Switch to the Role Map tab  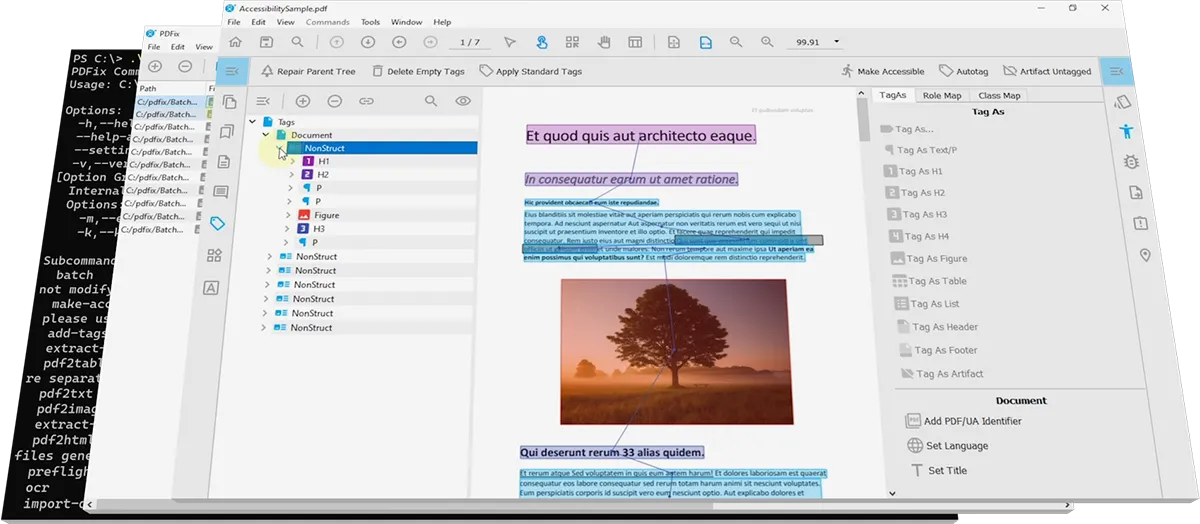941,96
